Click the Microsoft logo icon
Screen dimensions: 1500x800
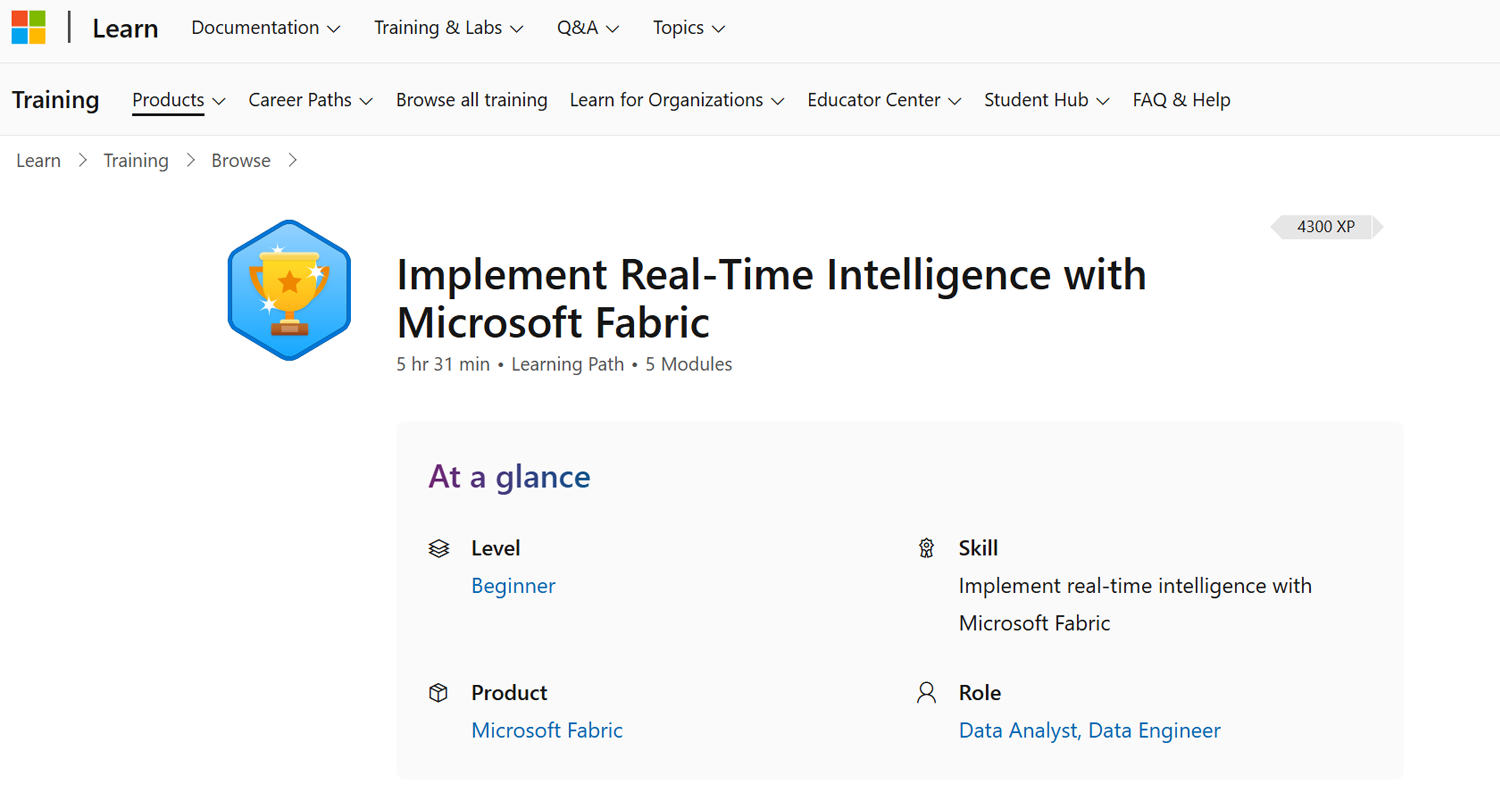point(28,28)
